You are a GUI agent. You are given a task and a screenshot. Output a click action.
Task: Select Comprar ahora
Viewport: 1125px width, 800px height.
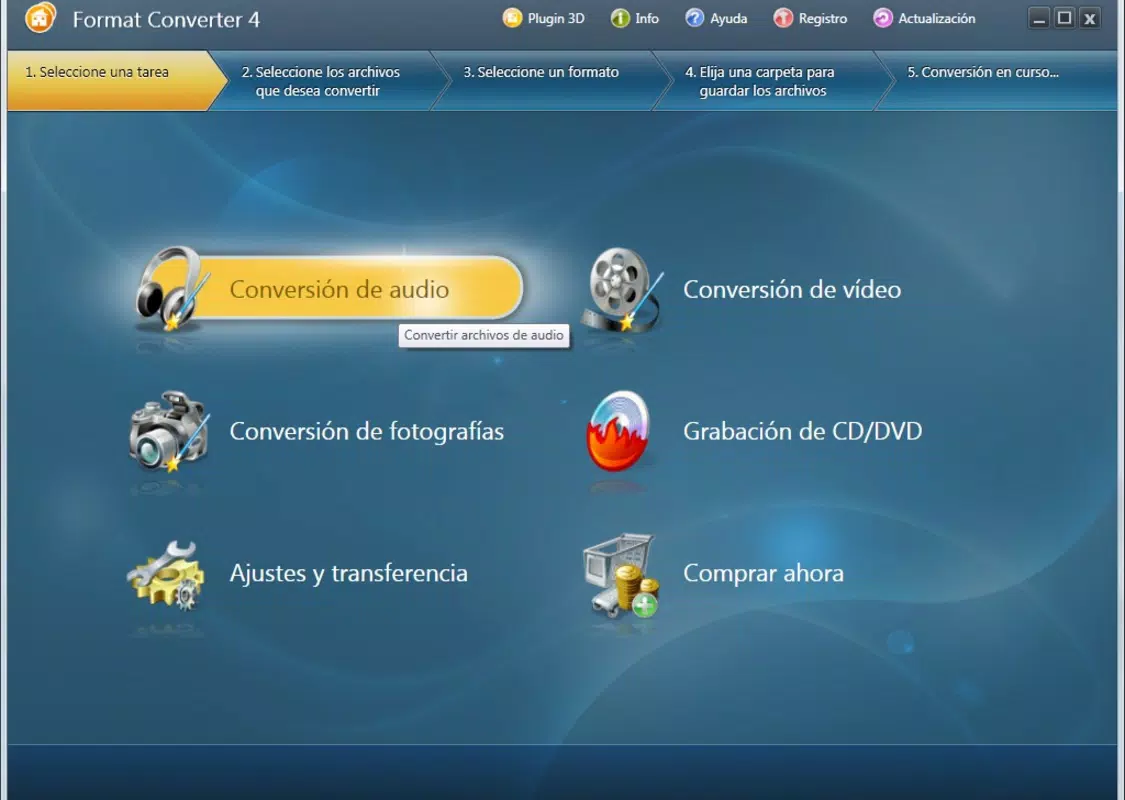[763, 573]
